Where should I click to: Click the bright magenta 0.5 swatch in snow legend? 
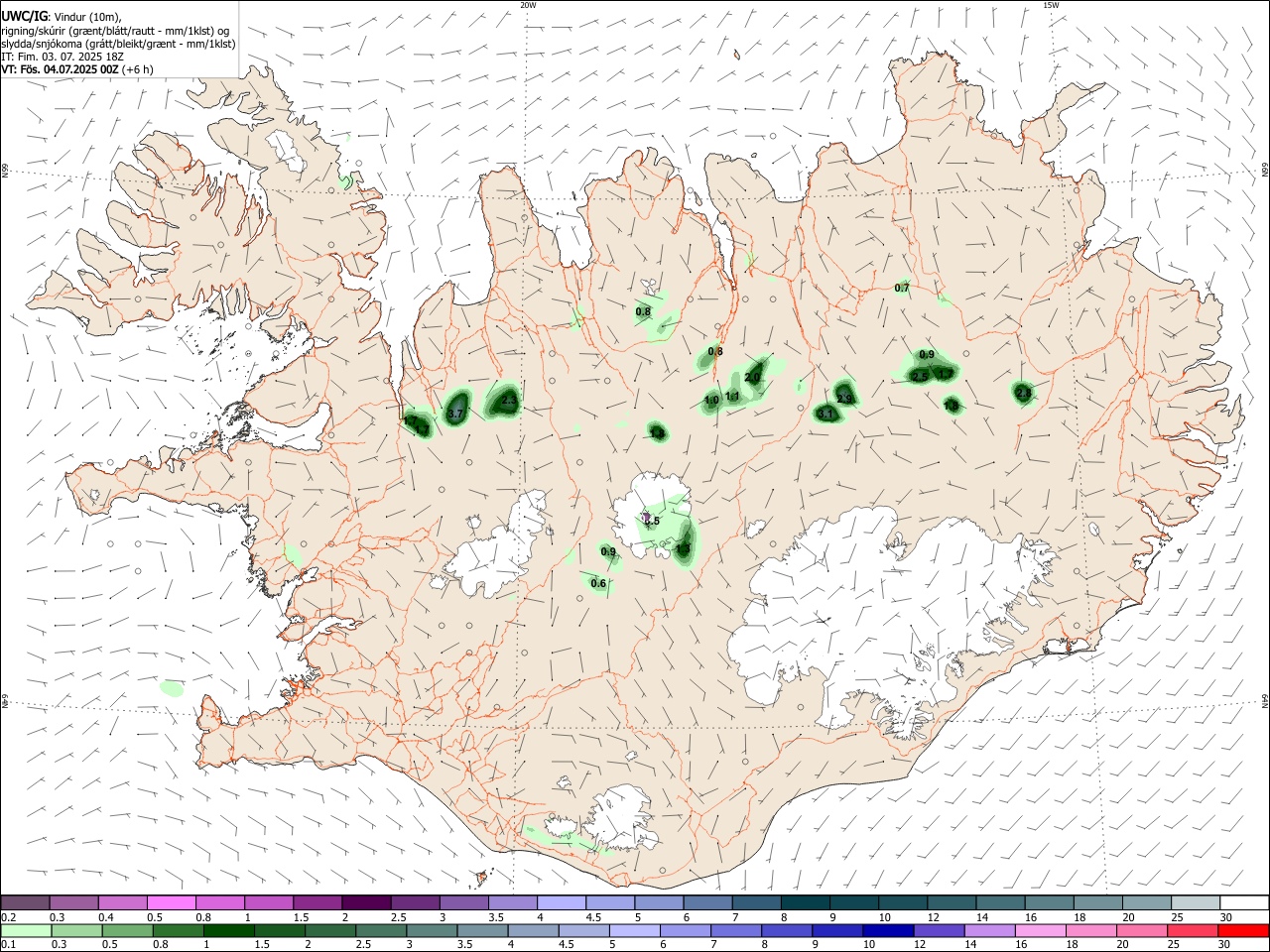(172, 902)
